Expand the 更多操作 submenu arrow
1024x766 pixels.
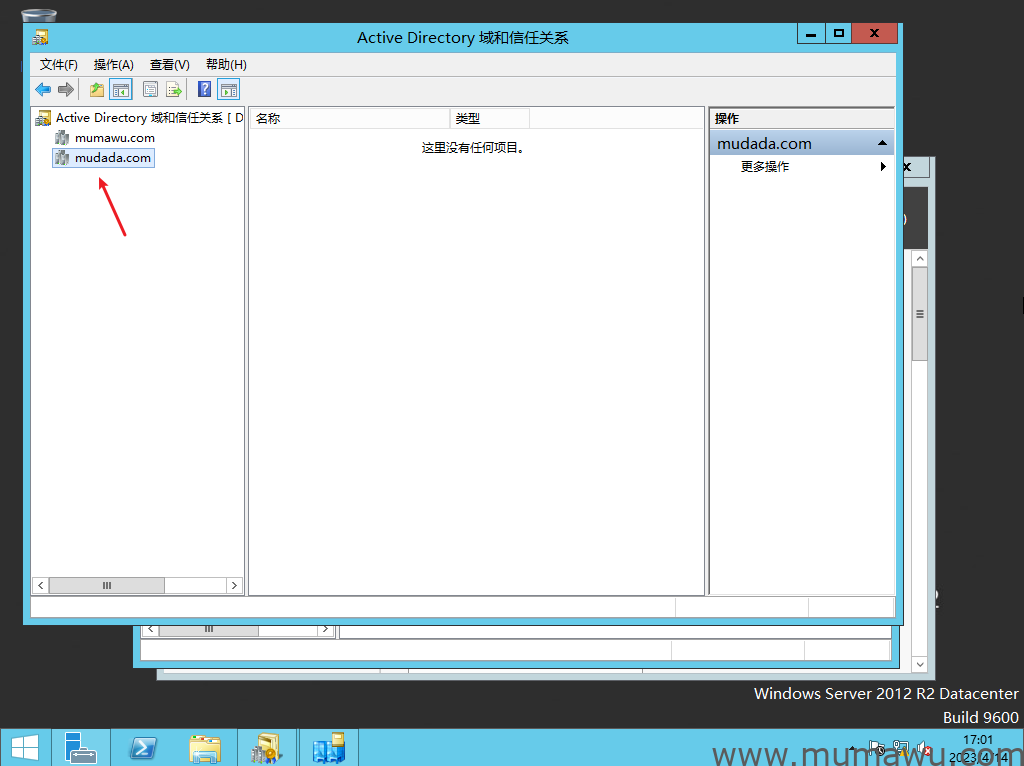point(883,167)
